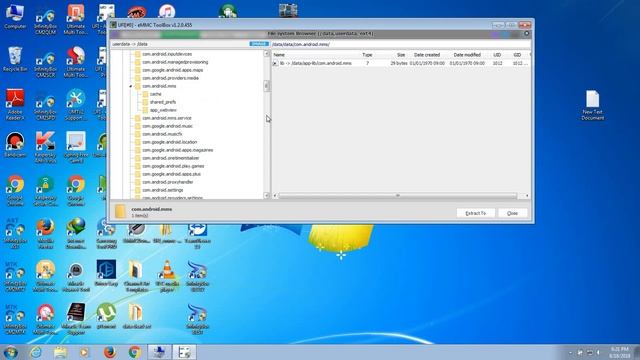640x360 pixels.
Task: Click file list horizontal scrollbar left arrow
Action: [275, 196]
